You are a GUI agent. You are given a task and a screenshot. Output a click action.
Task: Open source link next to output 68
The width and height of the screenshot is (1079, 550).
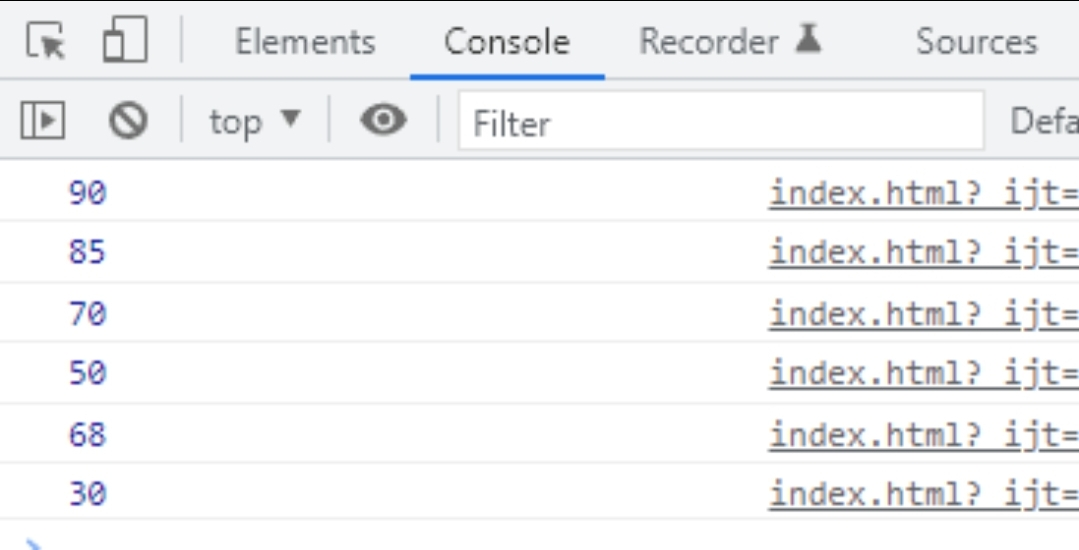(923, 434)
